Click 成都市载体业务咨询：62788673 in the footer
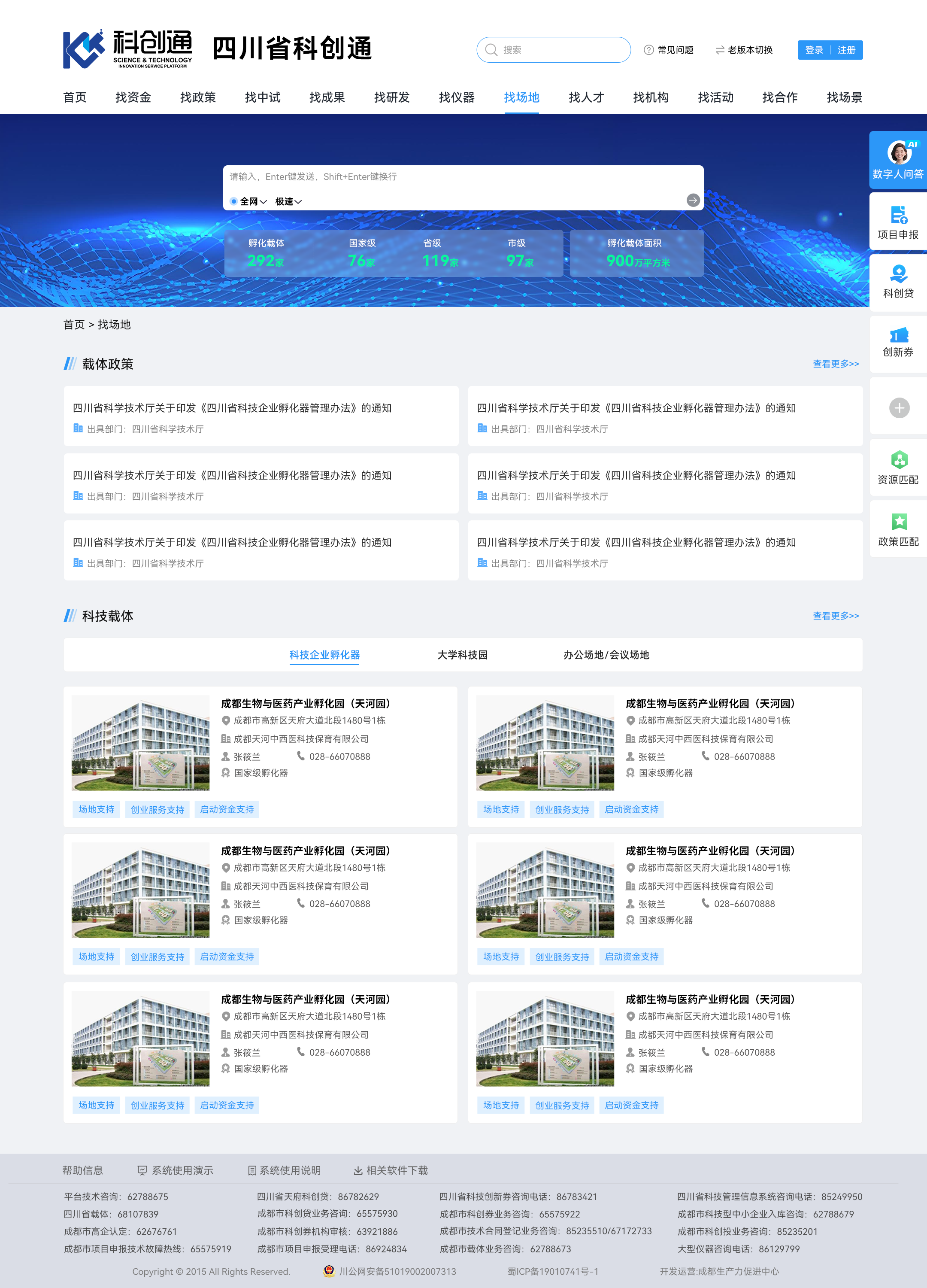 coord(505,1249)
